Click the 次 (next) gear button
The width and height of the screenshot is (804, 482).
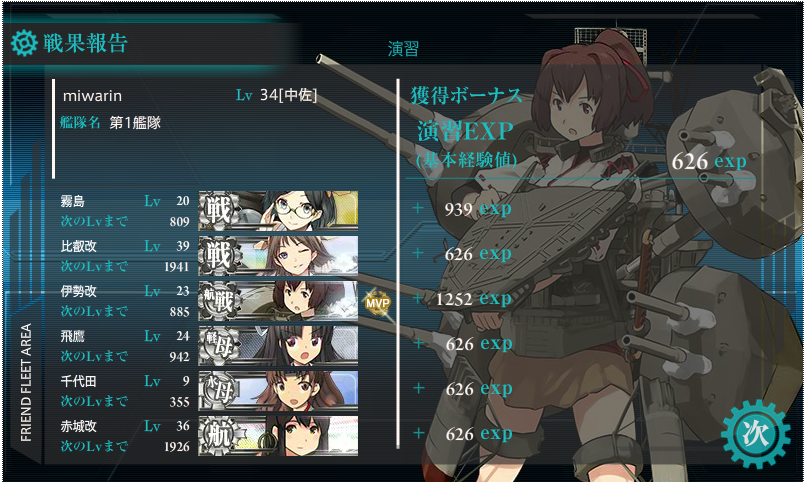tap(755, 434)
